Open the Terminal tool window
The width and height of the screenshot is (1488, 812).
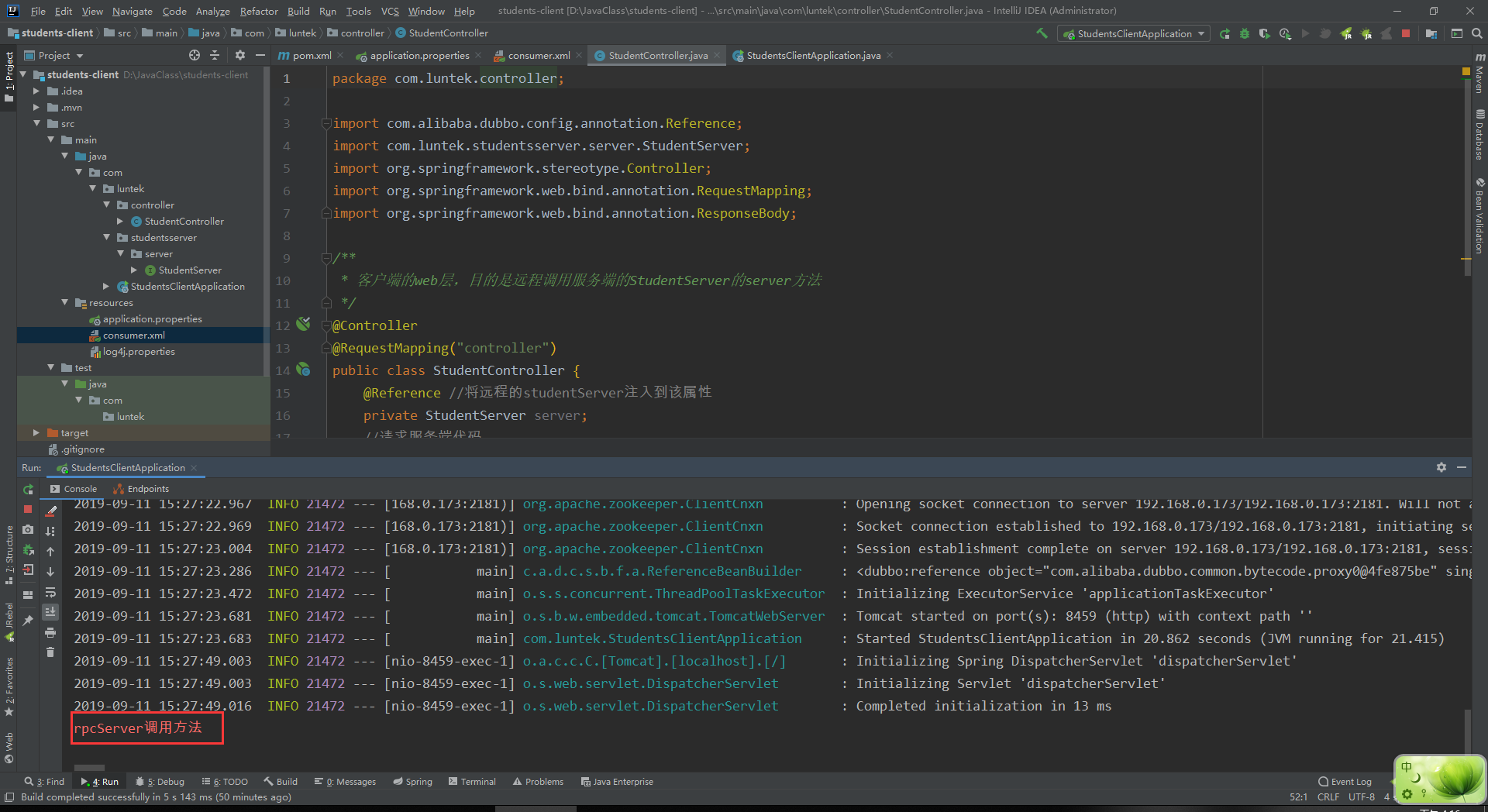pyautogui.click(x=472, y=782)
